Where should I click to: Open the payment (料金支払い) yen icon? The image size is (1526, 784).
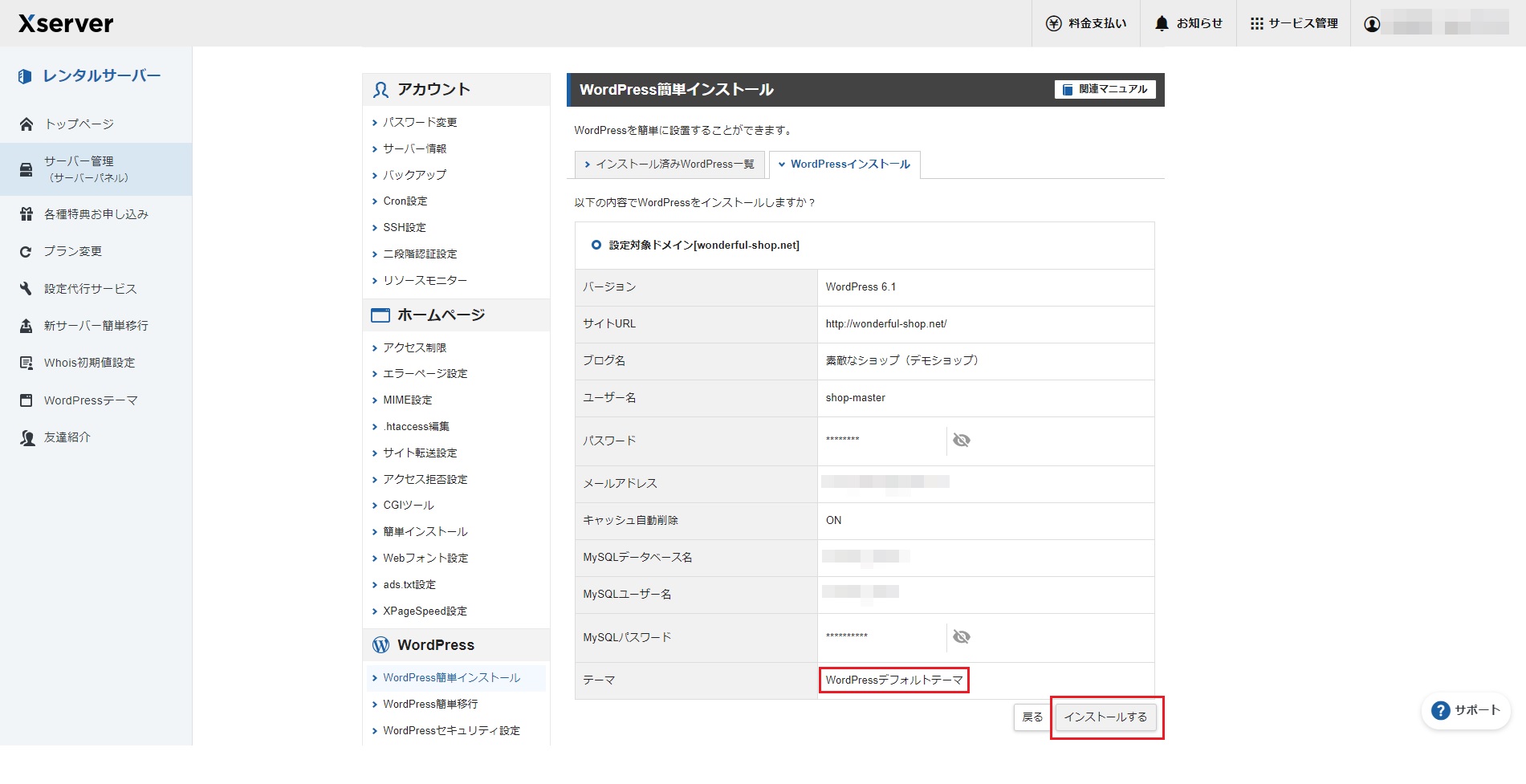(x=1053, y=24)
